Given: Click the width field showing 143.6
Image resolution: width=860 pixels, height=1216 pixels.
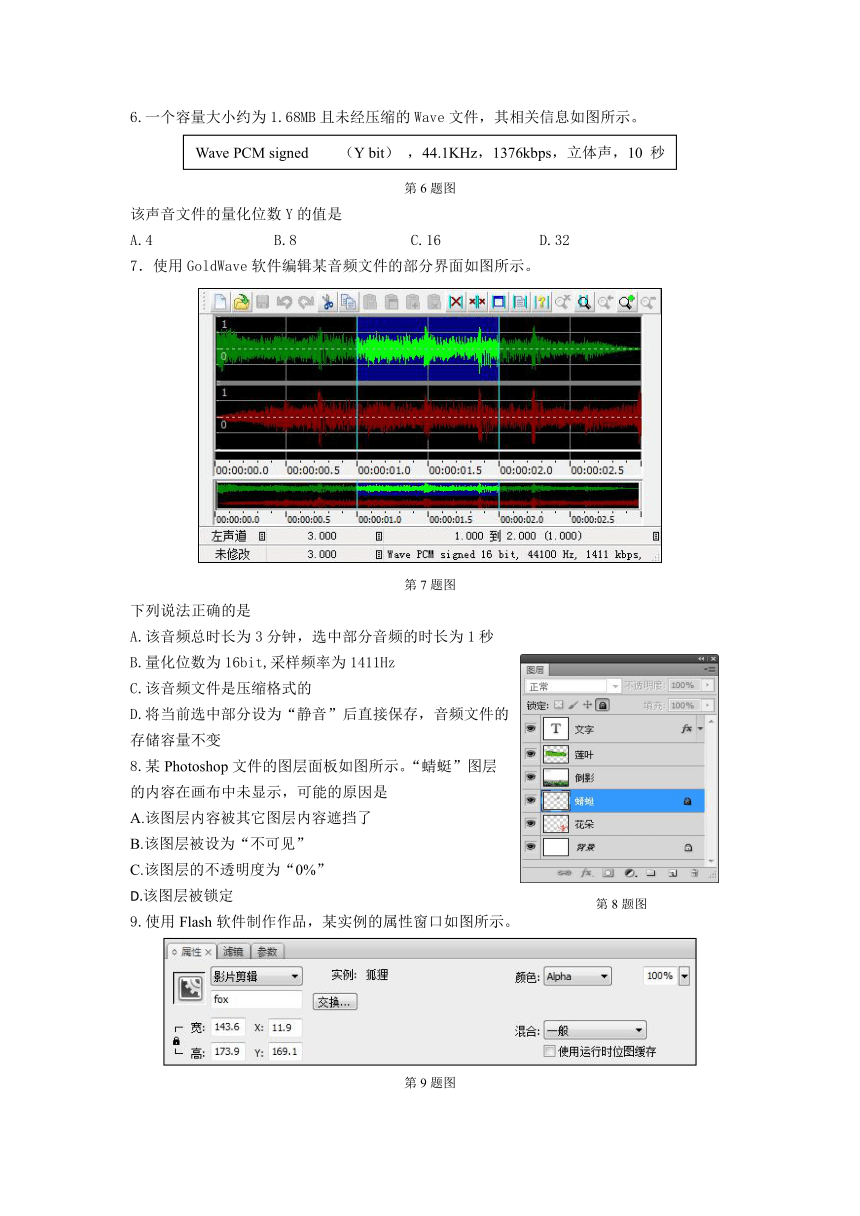Looking at the screenshot, I should 229,1027.
